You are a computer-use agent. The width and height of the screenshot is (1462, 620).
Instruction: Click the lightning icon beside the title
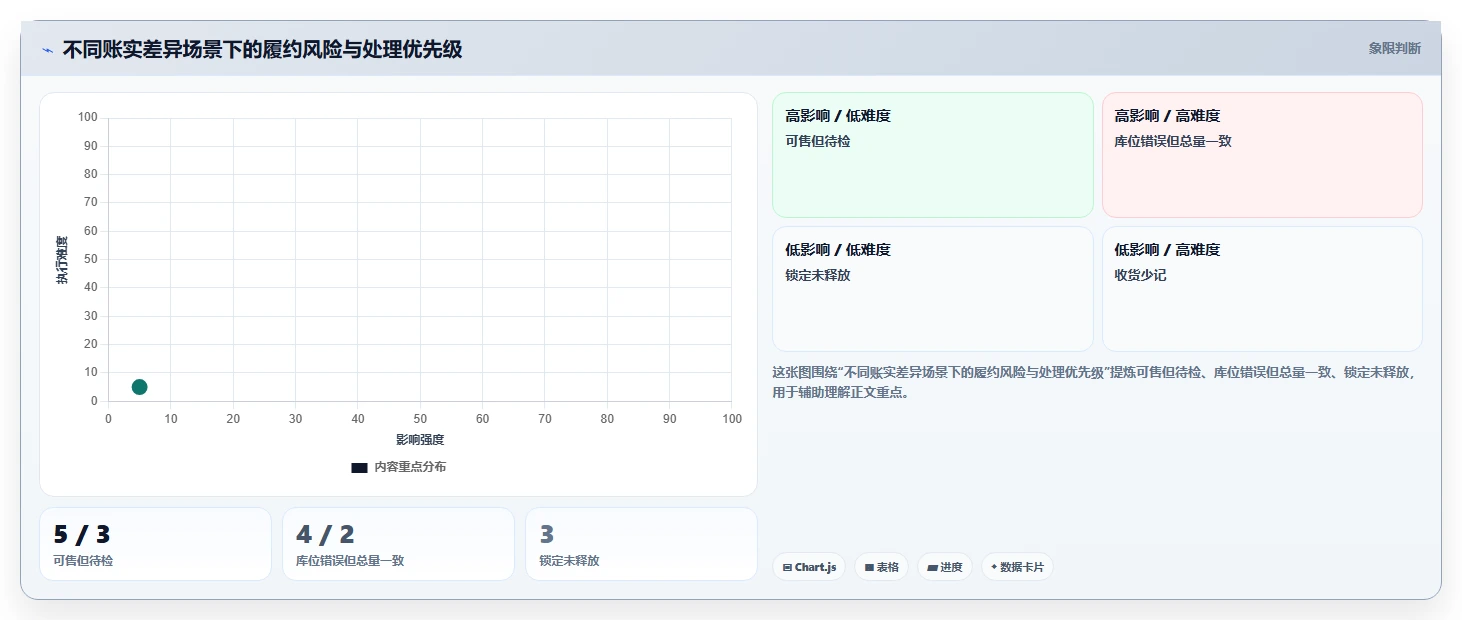47,50
